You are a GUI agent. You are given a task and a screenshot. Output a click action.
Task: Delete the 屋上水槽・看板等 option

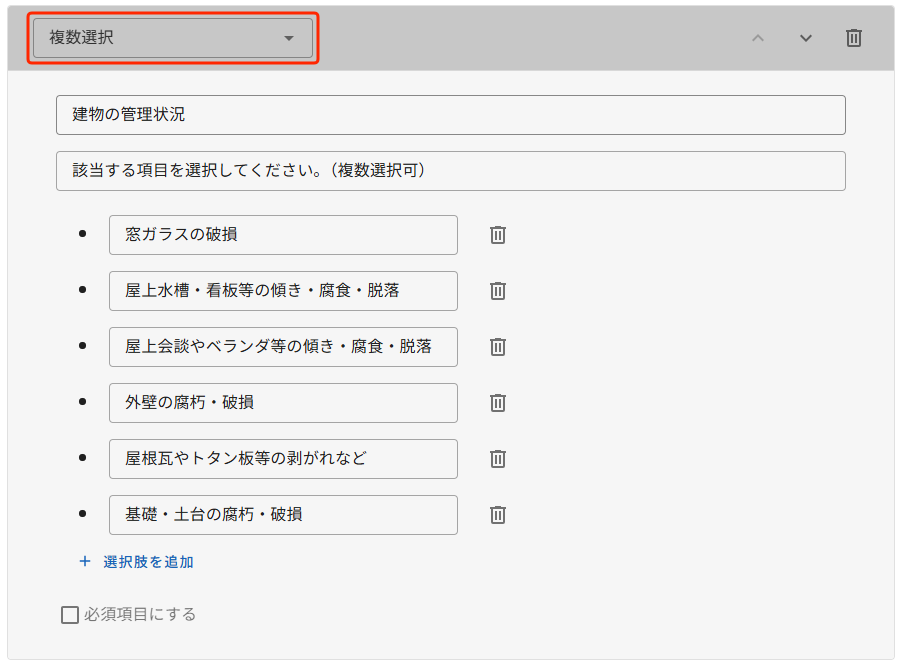tap(498, 291)
